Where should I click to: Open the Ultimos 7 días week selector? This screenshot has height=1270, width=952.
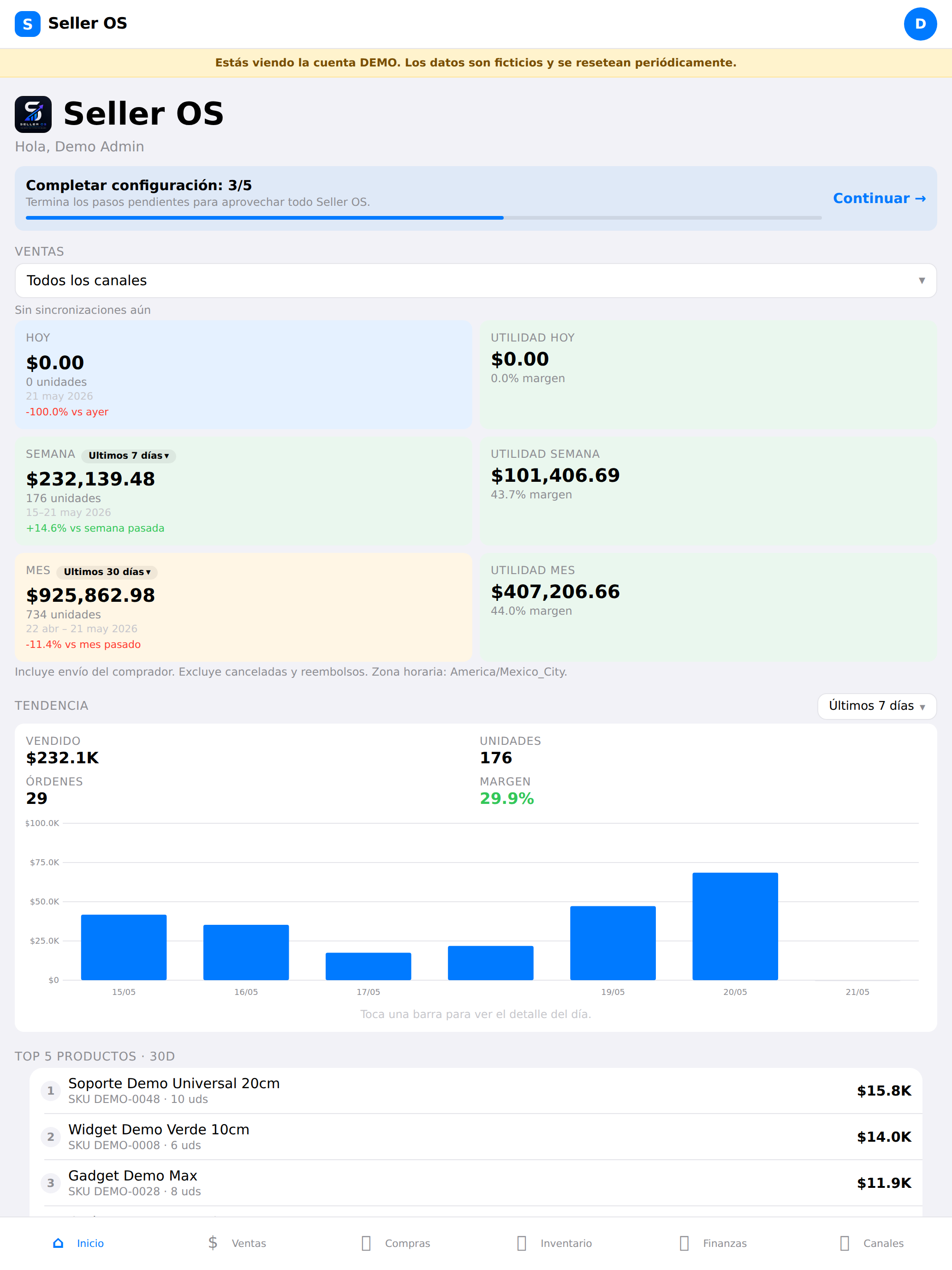tap(129, 455)
